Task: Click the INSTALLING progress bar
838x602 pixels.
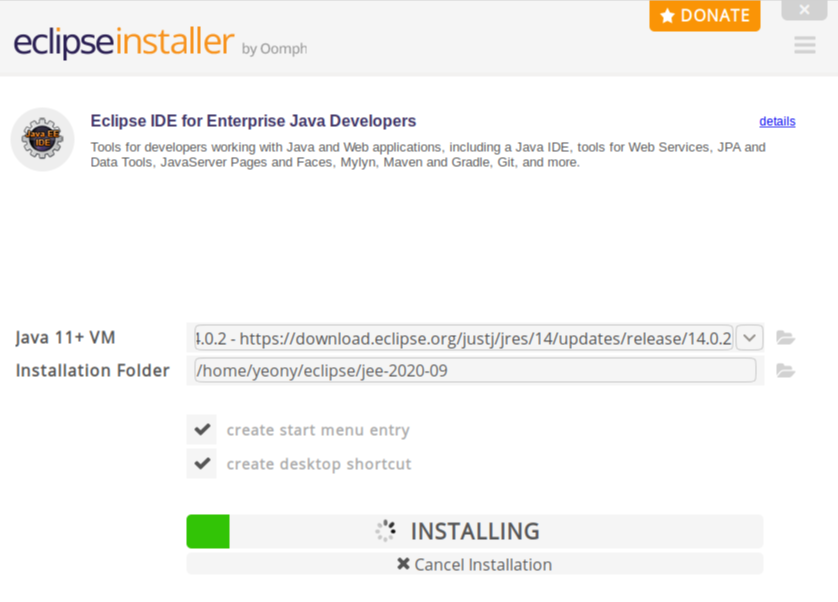Action: (475, 531)
